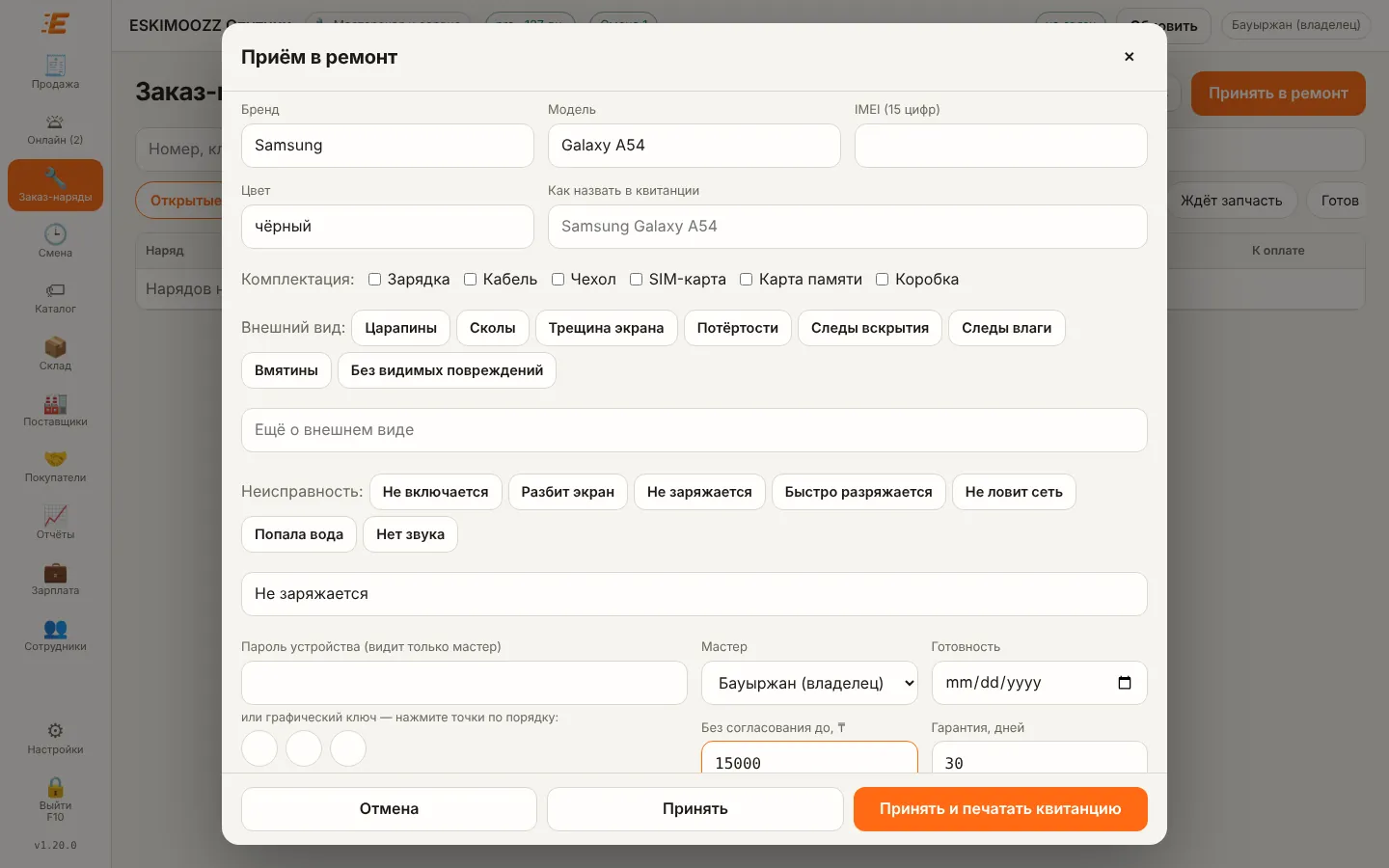Click the Отмена button

(x=389, y=809)
